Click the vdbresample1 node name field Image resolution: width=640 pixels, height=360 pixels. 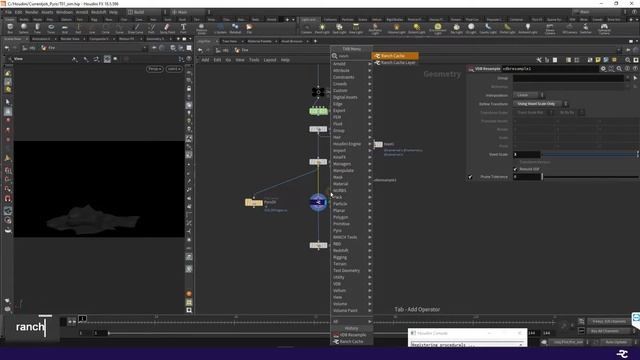click(x=550, y=69)
